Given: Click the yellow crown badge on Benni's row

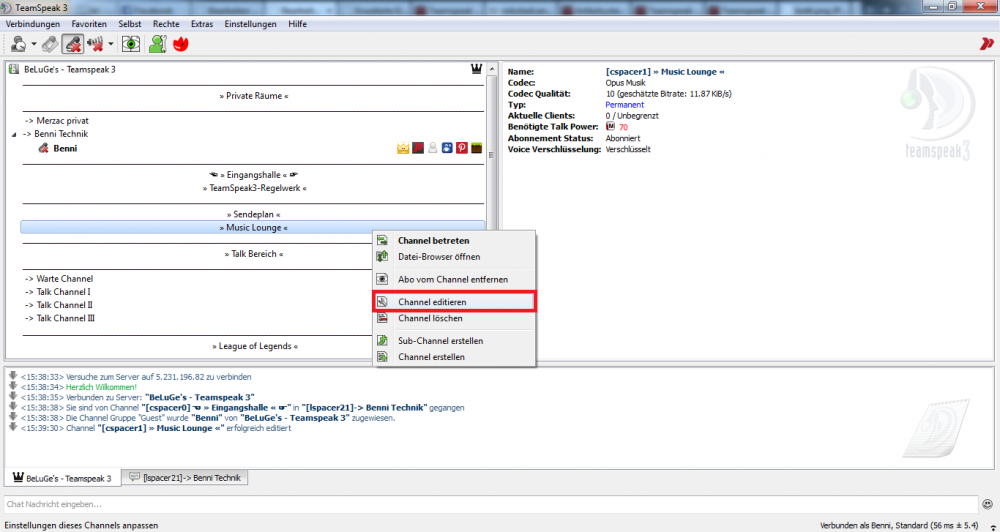Looking at the screenshot, I should [x=402, y=149].
